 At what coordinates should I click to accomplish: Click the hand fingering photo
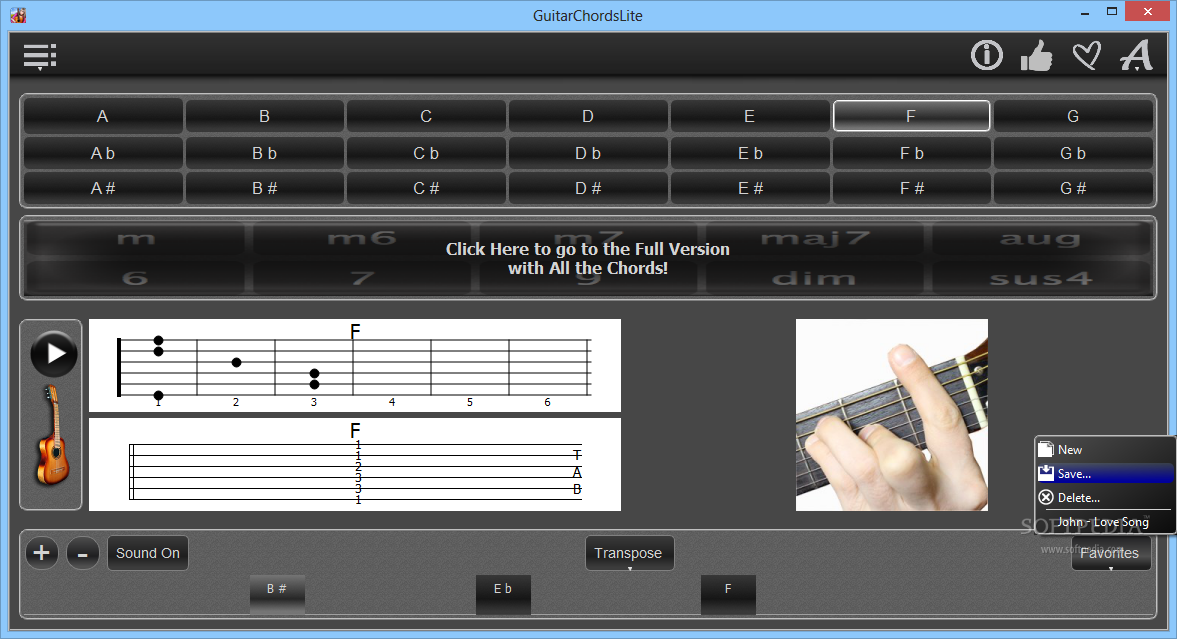(892, 415)
